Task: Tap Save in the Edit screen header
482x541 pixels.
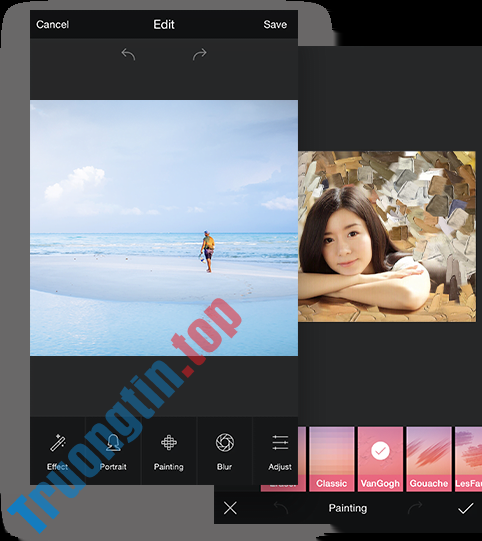Action: pyautogui.click(x=275, y=24)
